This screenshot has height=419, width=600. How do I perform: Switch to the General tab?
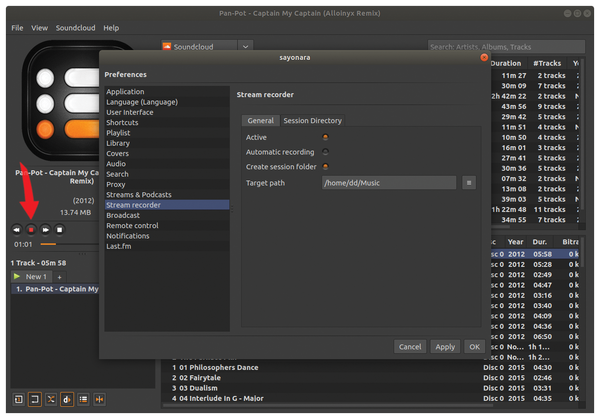261,121
